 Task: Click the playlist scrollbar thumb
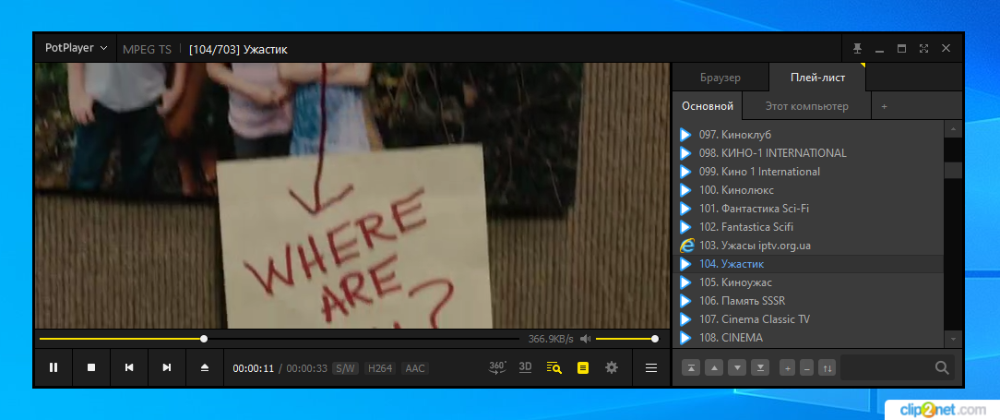click(x=953, y=170)
